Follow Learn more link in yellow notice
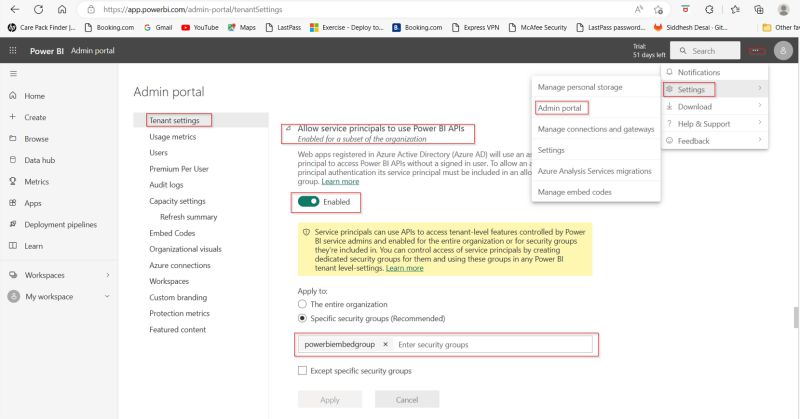This screenshot has height=419, width=800. (405, 268)
